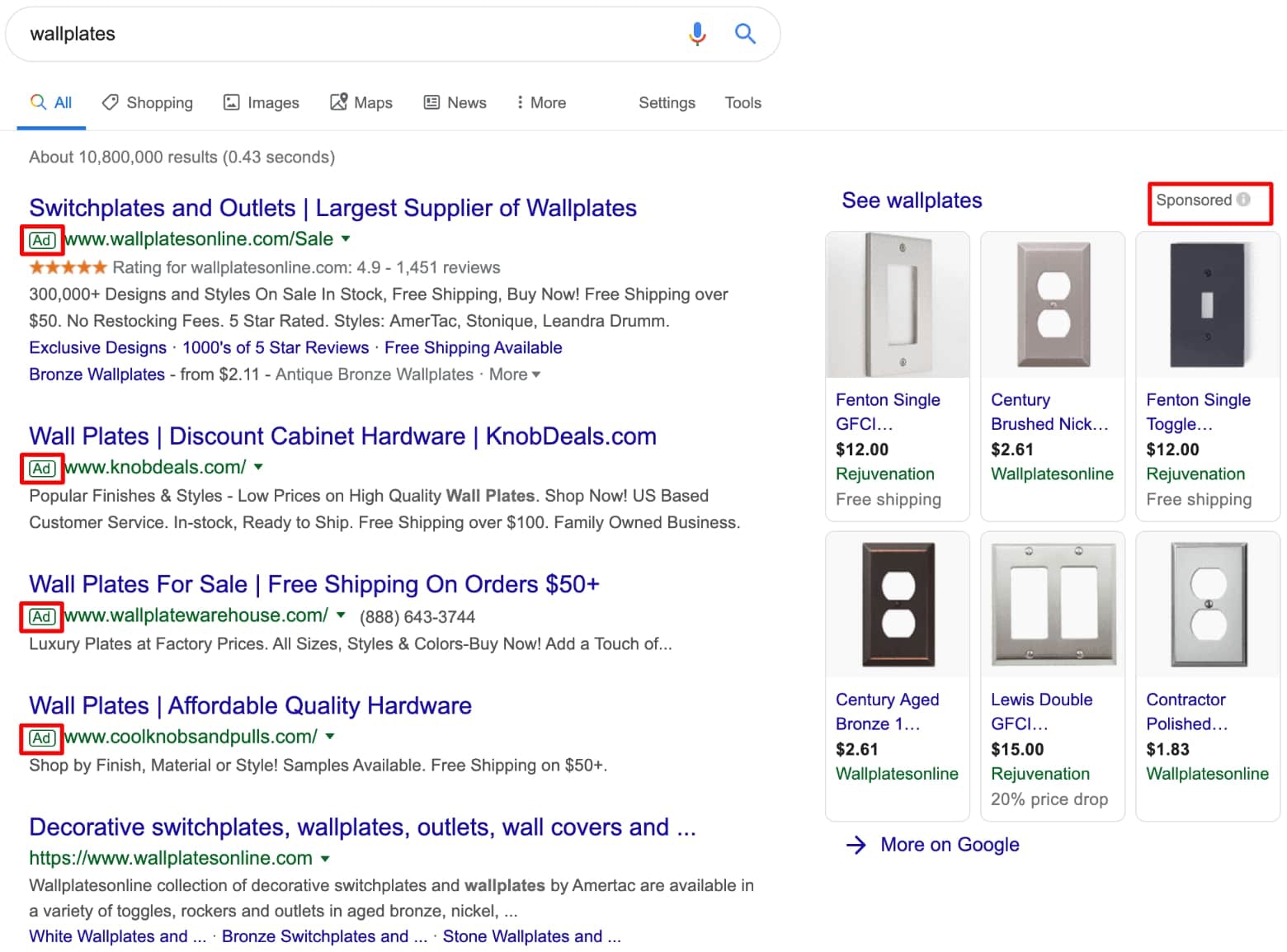
Task: Open the News results tab icon
Action: coord(431,101)
